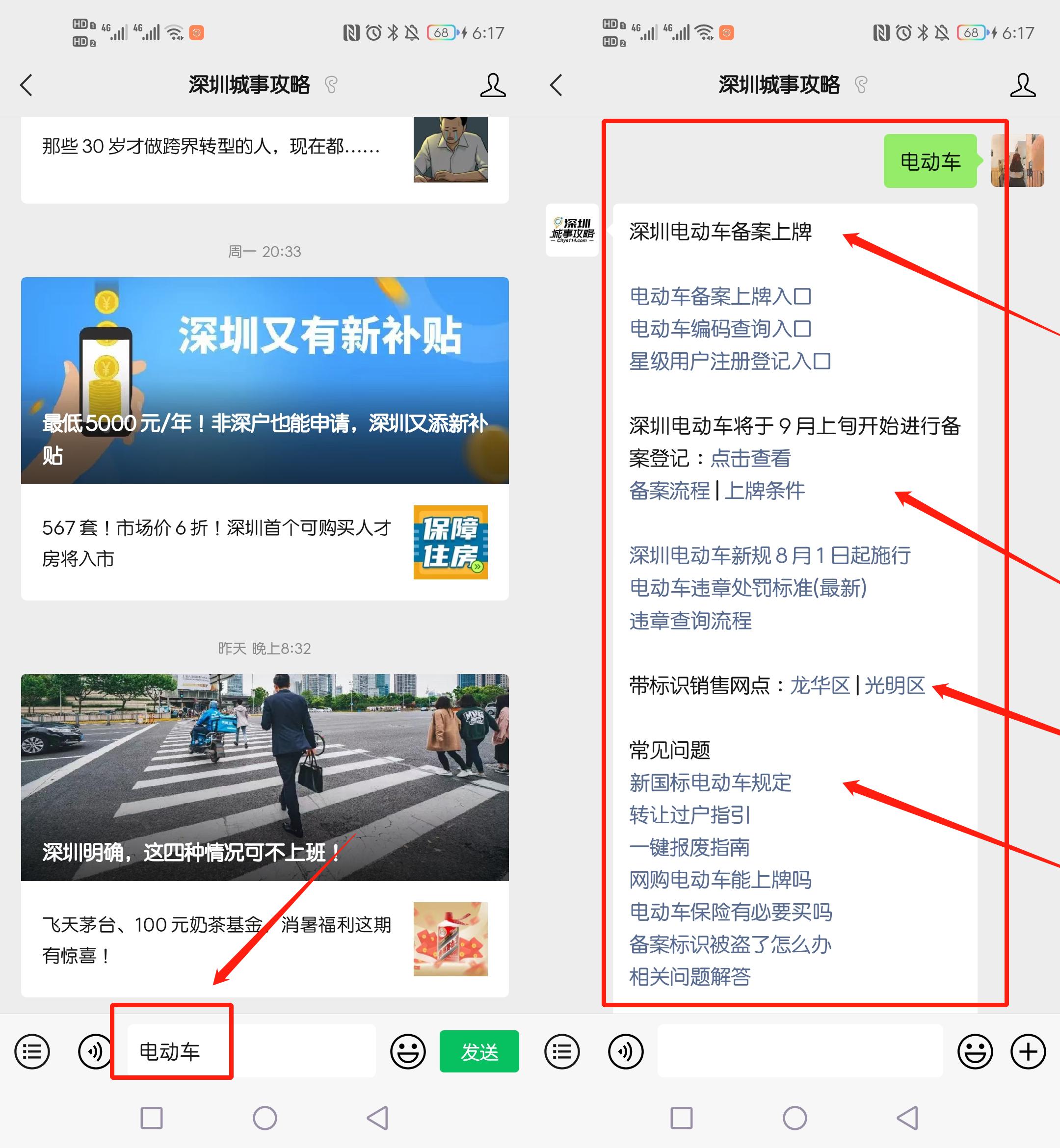Tap the user avatar next to the 电动车 message
Viewport: 1060px width, 1148px height.
coord(1019,162)
